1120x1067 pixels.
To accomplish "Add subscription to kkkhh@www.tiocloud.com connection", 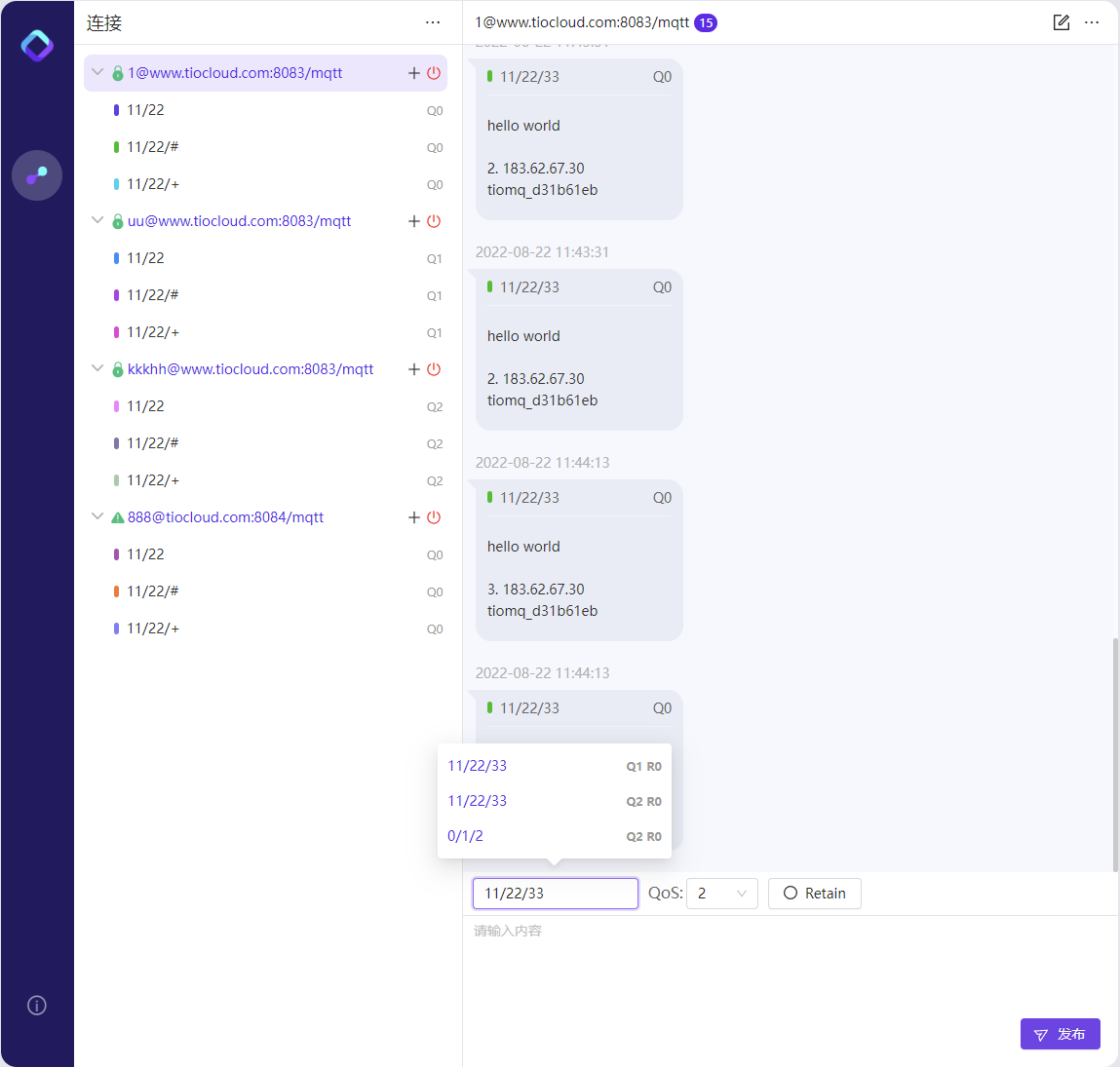I will (413, 368).
